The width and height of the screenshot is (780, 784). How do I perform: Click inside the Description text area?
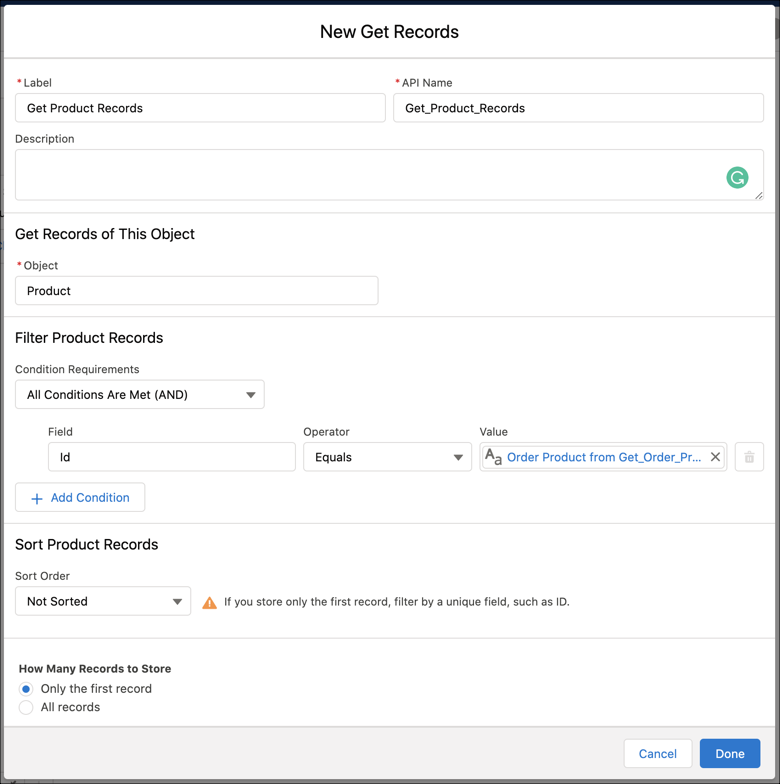(x=389, y=175)
